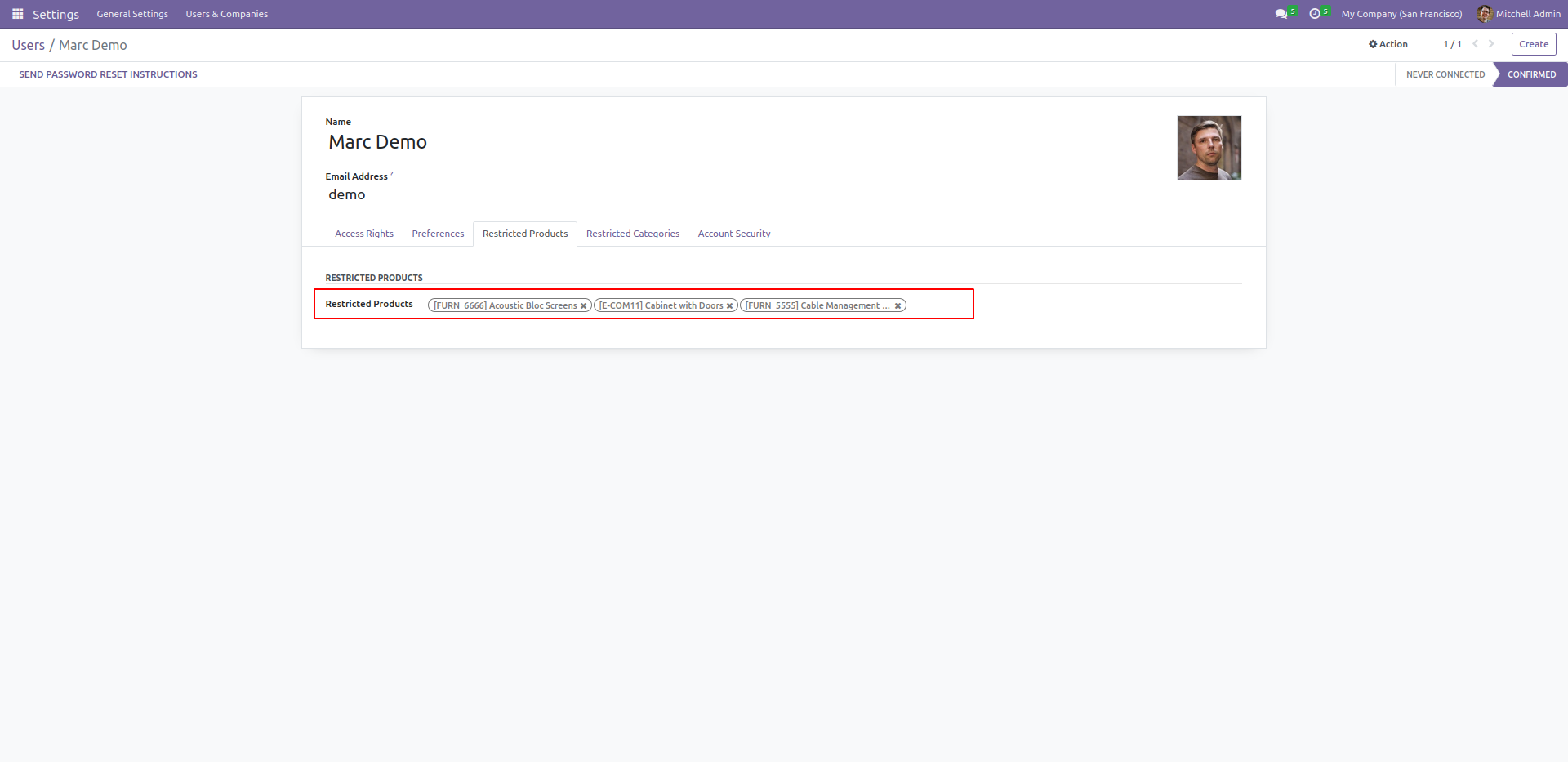Click the Marc Demo name field
Screen dimensions: 1568x762
(x=377, y=142)
